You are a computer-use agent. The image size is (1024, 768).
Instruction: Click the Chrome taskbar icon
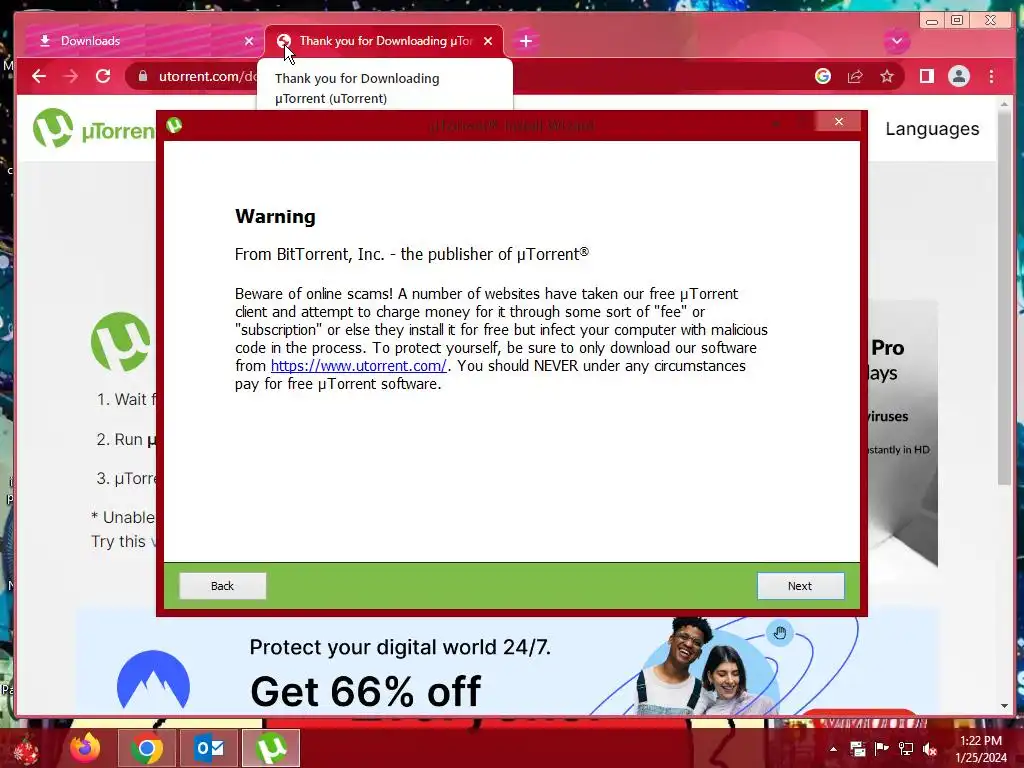[x=147, y=748]
